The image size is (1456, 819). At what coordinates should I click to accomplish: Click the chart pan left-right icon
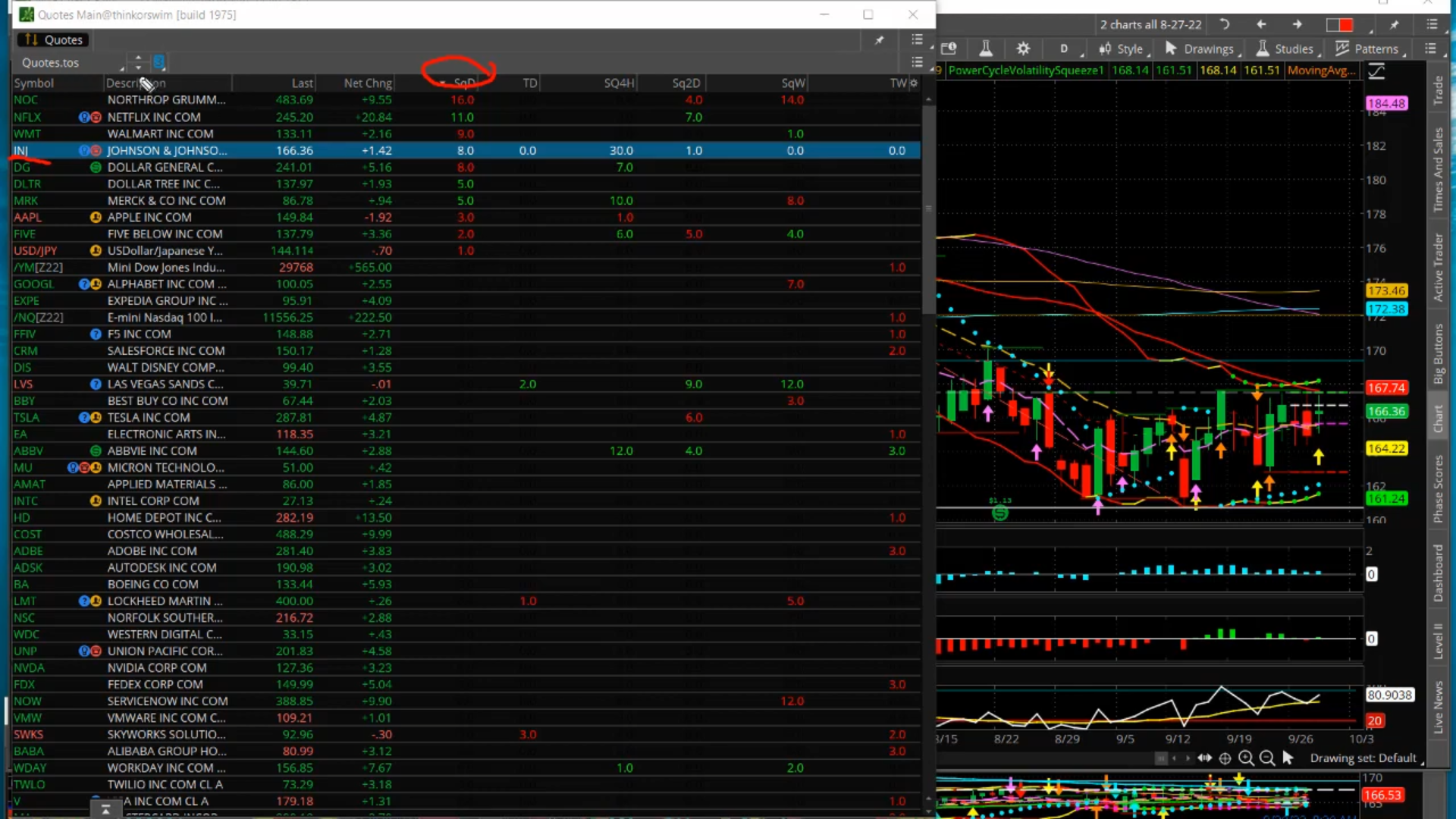(x=1204, y=758)
